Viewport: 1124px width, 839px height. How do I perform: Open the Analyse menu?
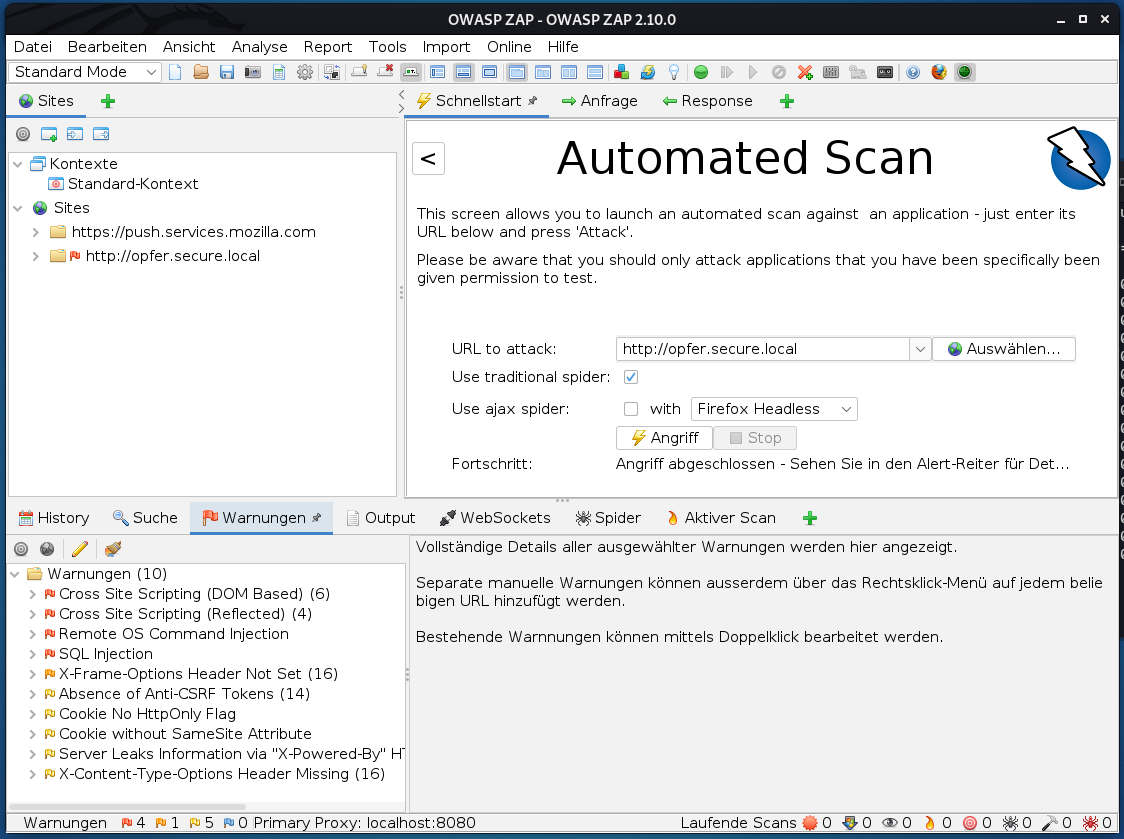(x=259, y=47)
